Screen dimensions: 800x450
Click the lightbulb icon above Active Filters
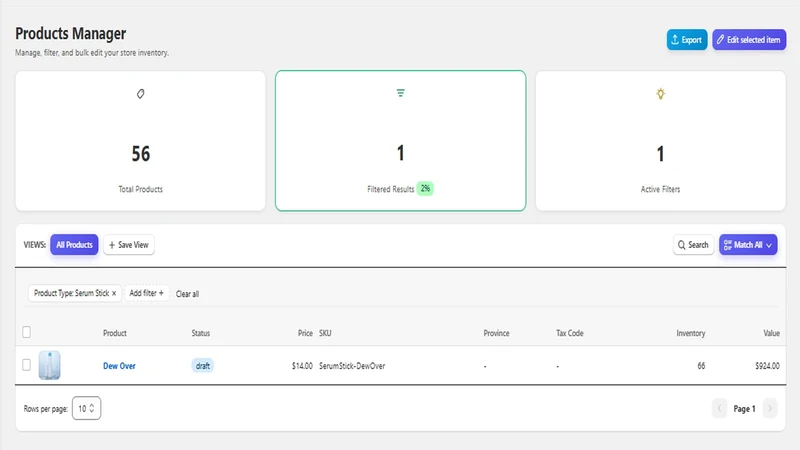click(x=660, y=94)
